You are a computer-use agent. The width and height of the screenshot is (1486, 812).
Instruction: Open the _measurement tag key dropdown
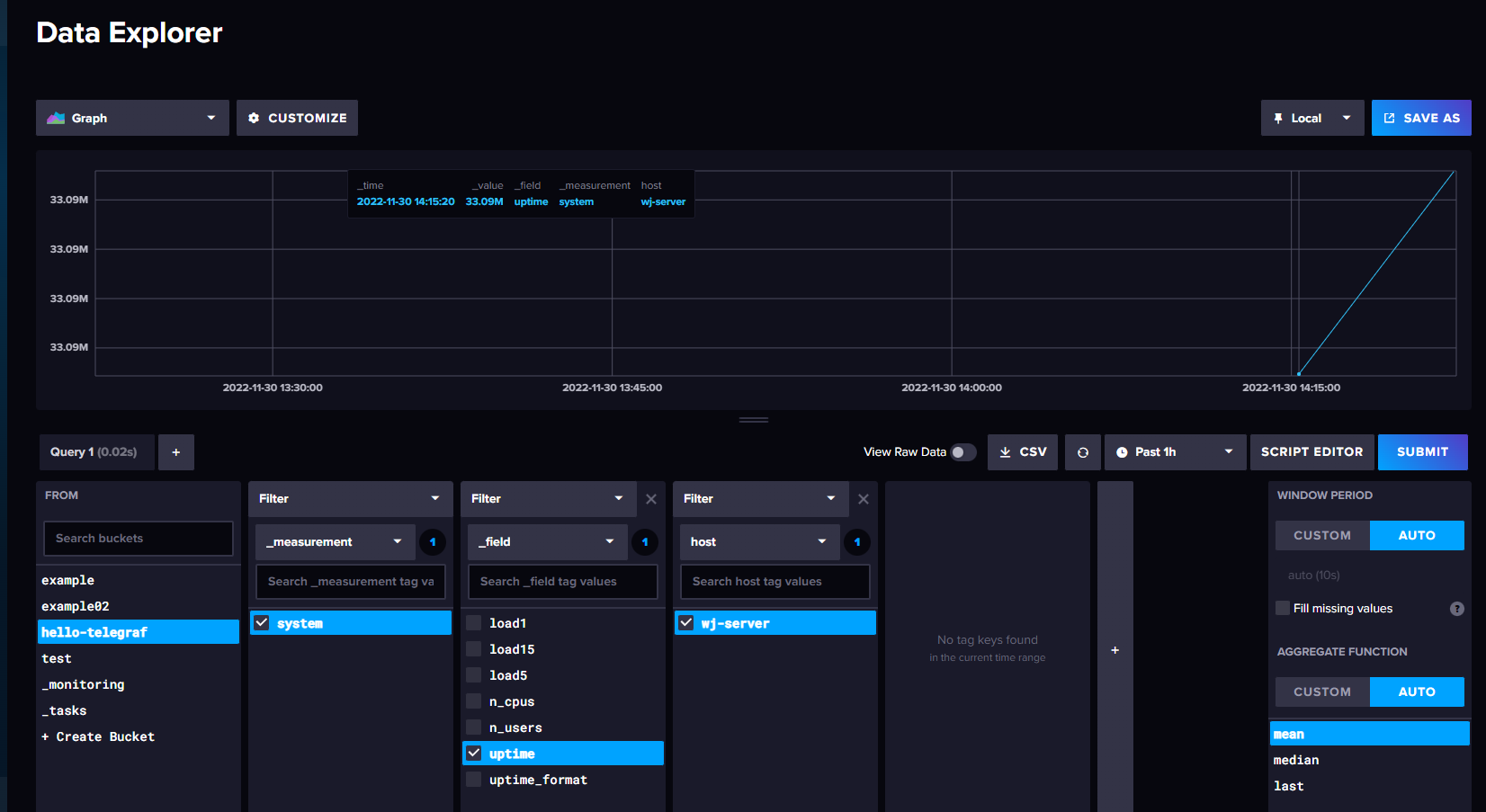click(336, 542)
